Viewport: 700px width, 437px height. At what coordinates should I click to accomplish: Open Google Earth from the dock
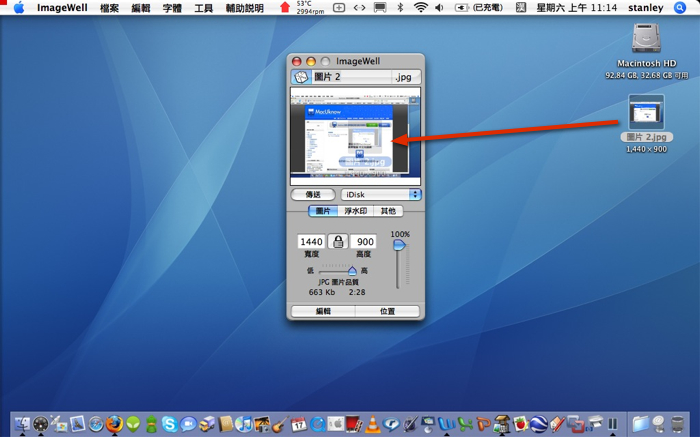pyautogui.click(x=539, y=423)
